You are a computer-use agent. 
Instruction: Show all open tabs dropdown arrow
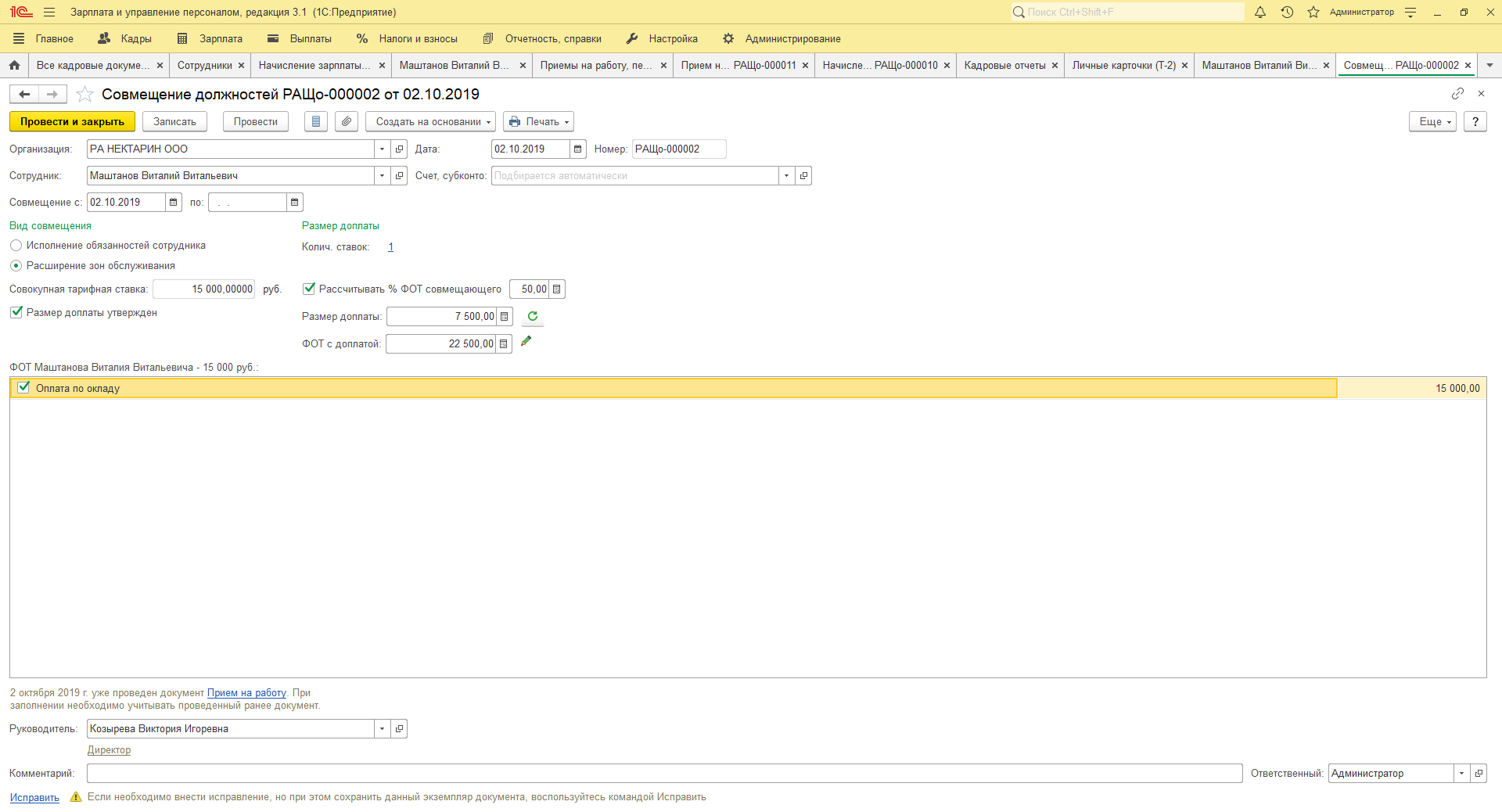[1489, 65]
